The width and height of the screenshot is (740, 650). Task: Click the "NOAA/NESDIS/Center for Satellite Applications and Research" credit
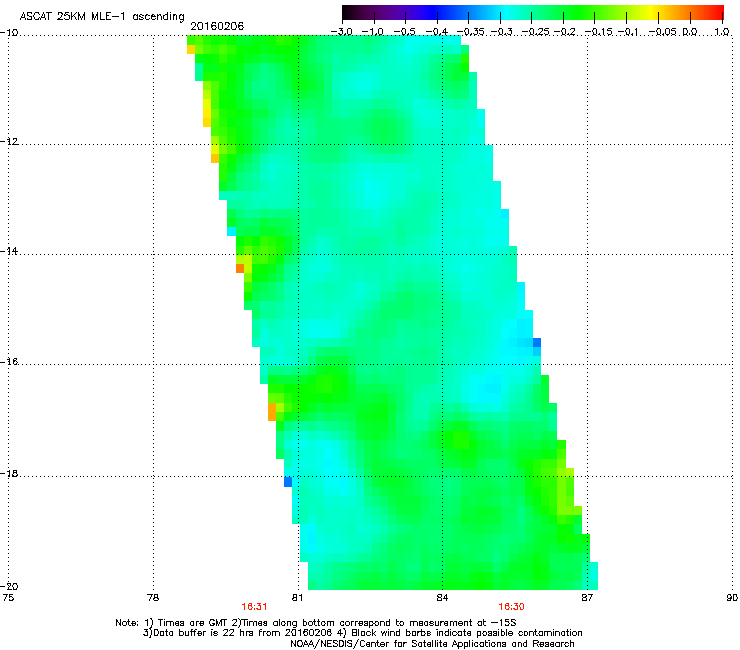click(432, 644)
